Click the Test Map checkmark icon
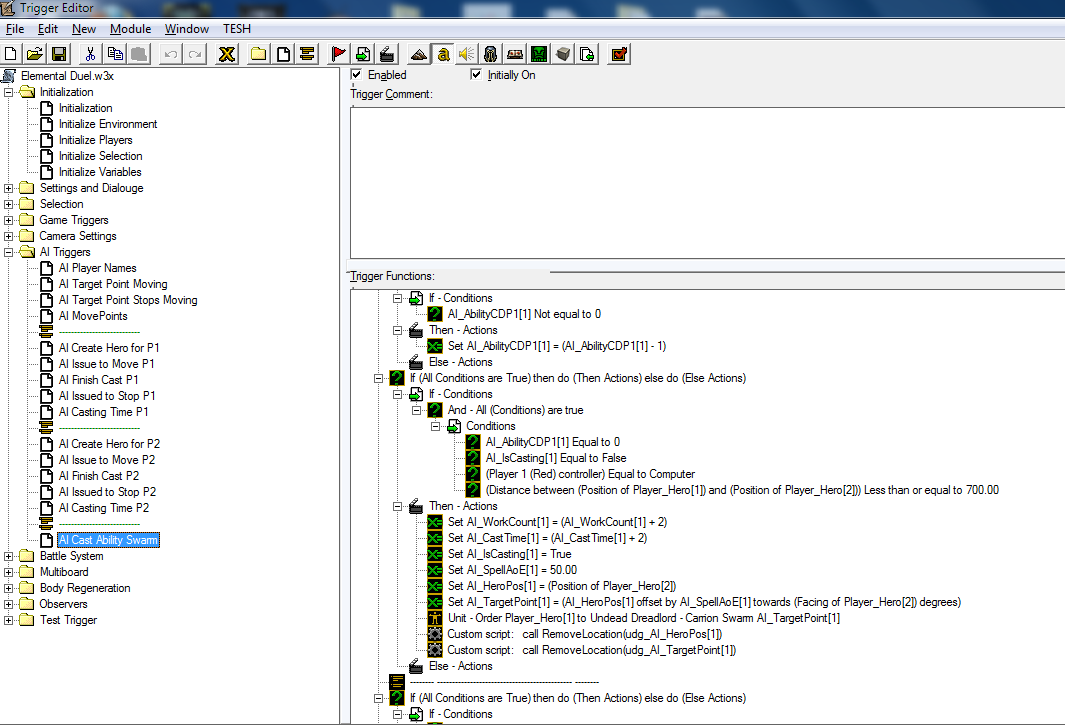Image resolution: width=1065 pixels, height=725 pixels. coord(619,54)
